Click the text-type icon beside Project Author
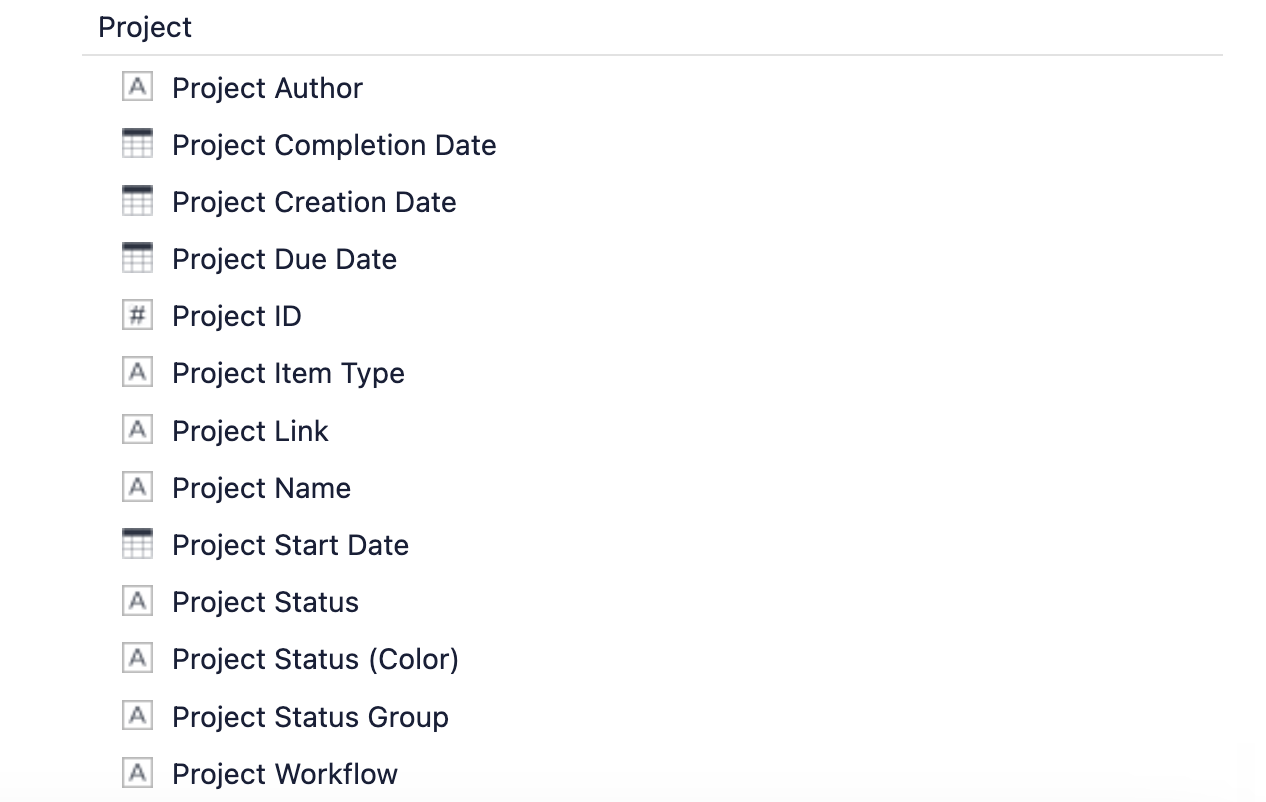Screen dimensions: 1266x802 point(137,87)
